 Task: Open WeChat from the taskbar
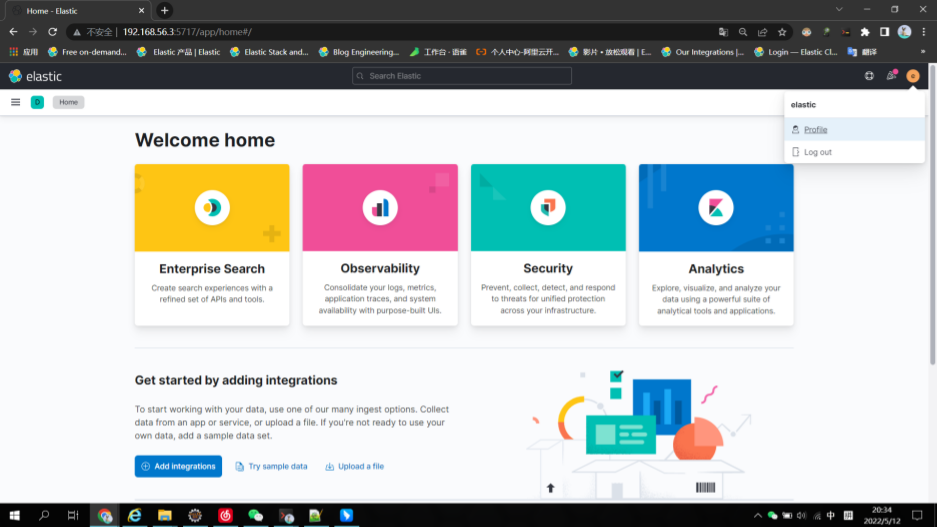pyautogui.click(x=255, y=515)
